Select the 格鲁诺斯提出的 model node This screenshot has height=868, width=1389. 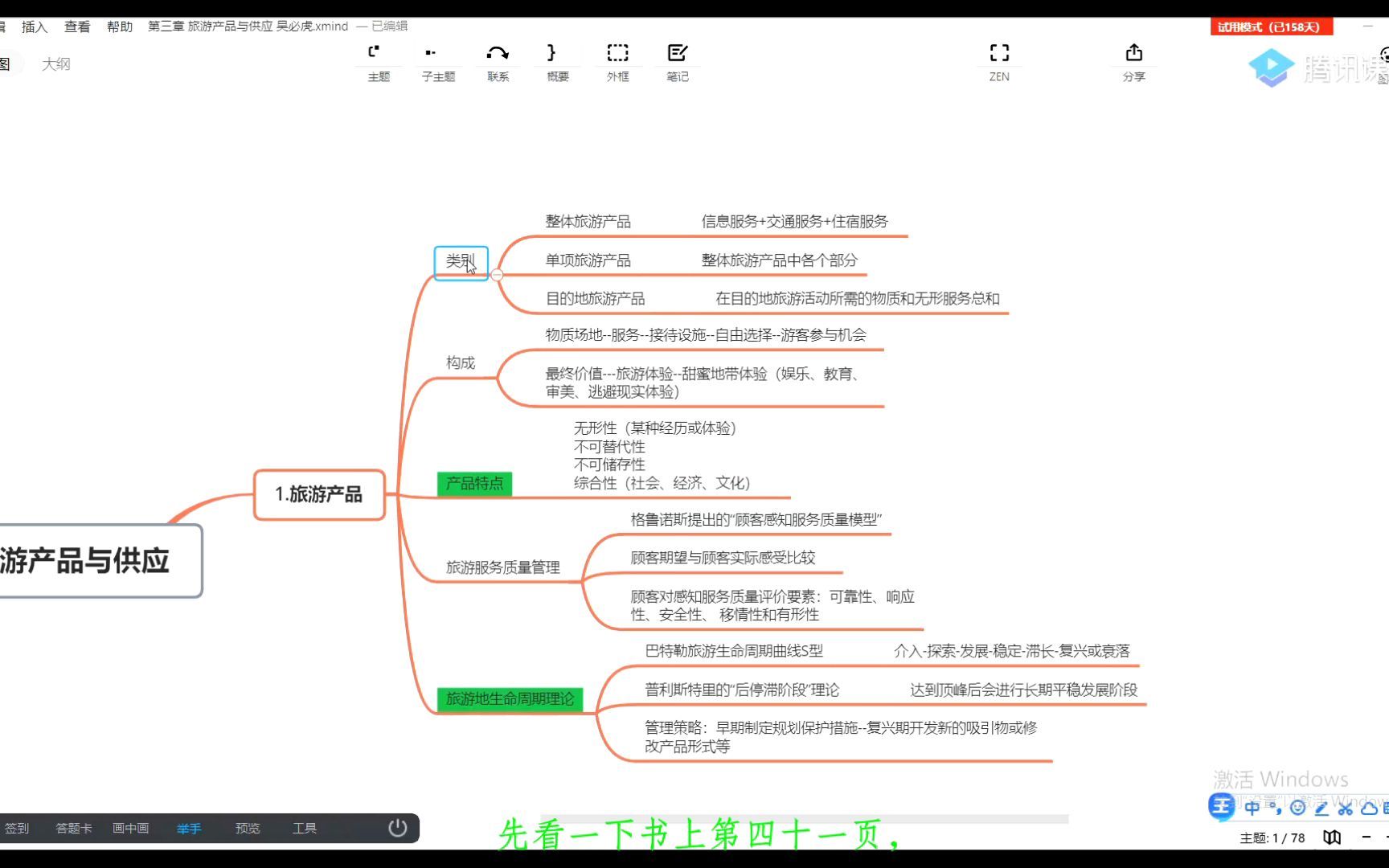coord(756,520)
